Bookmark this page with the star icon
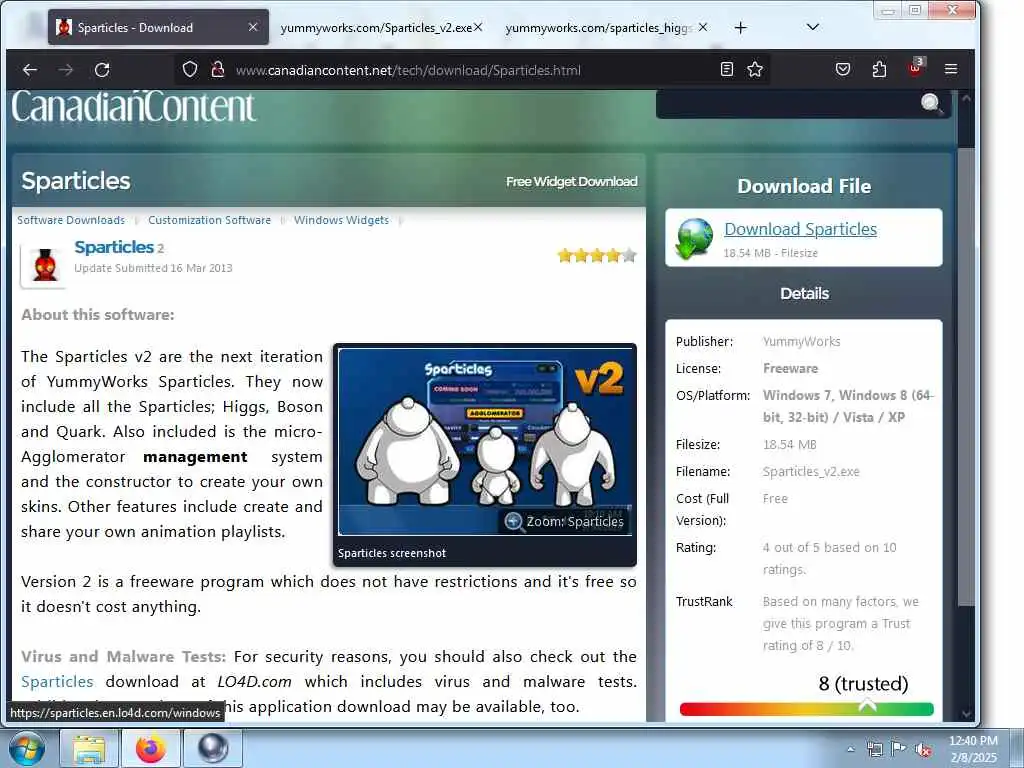This screenshot has height=768, width=1024. coord(755,69)
